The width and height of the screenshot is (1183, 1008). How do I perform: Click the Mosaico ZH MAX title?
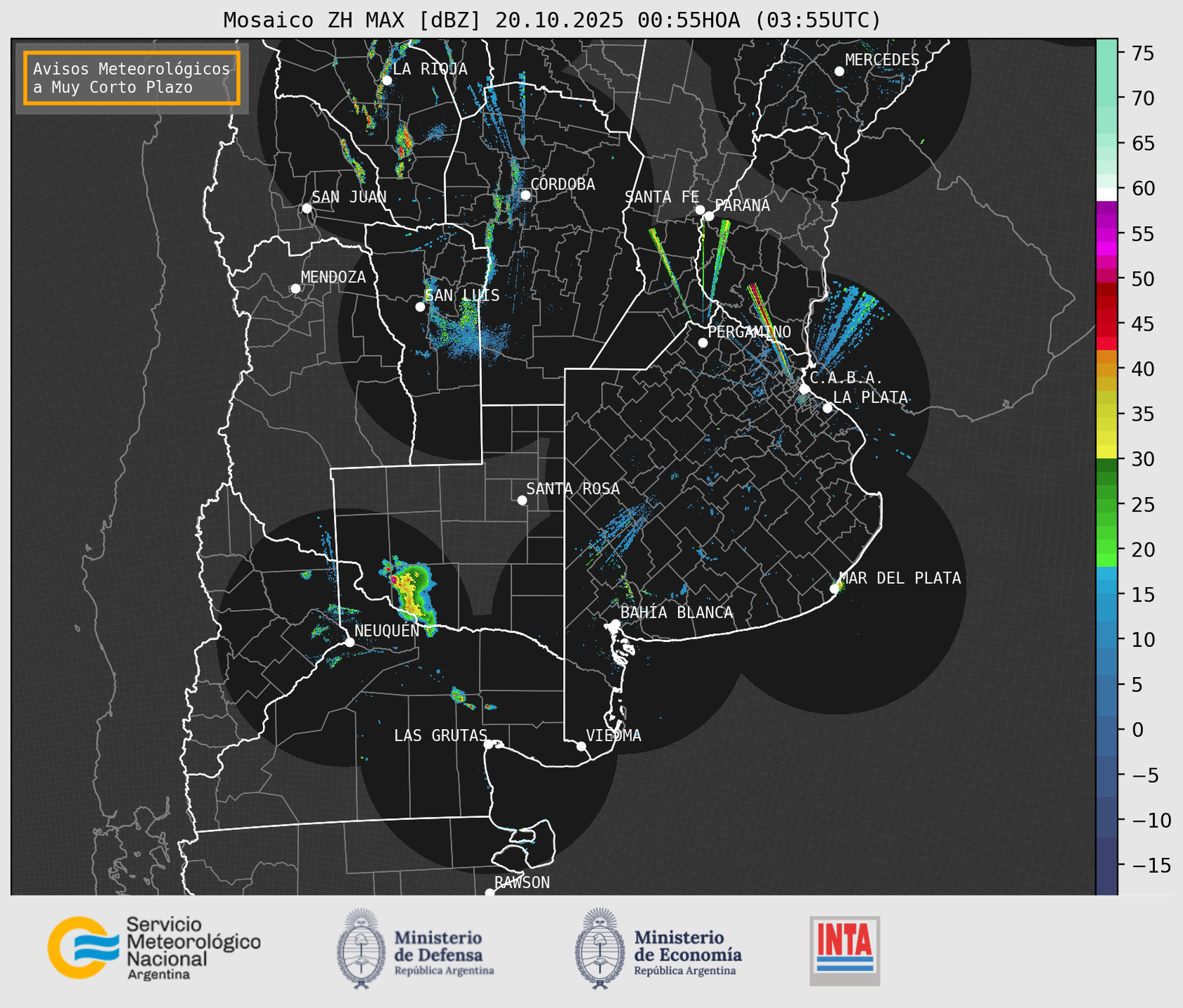(x=551, y=20)
